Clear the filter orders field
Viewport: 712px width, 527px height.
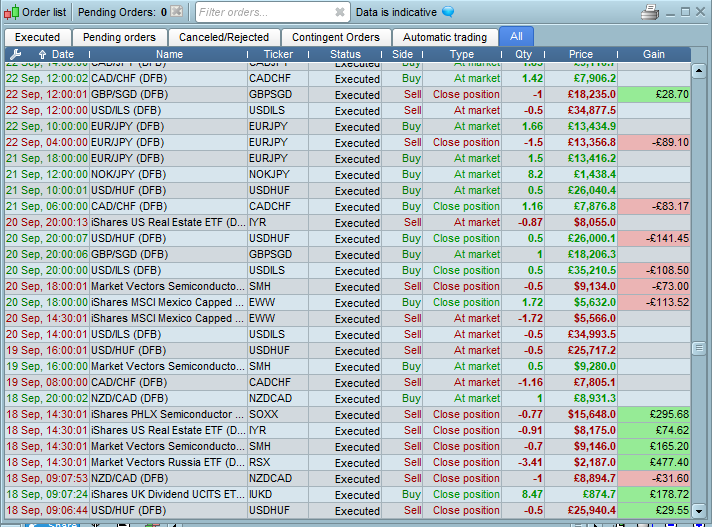[340, 12]
